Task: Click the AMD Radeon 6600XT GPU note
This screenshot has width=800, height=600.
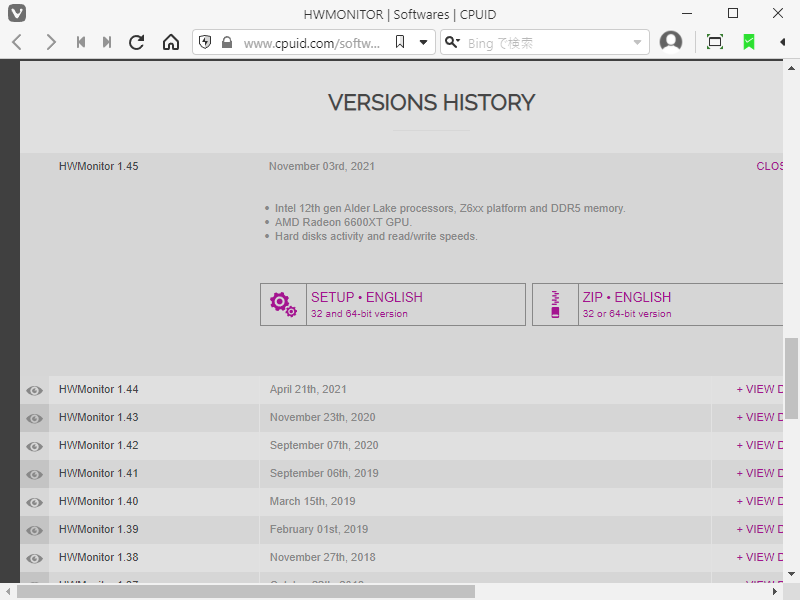Action: click(343, 222)
